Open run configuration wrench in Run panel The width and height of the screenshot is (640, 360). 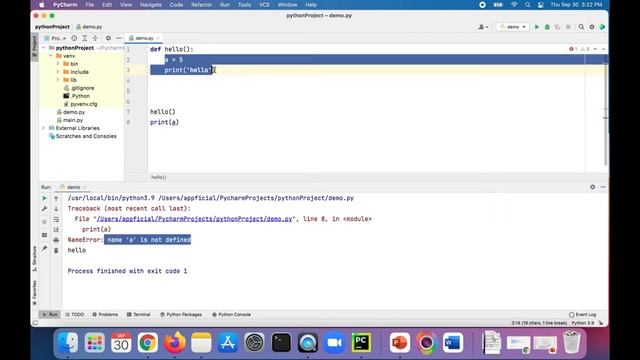(x=44, y=209)
